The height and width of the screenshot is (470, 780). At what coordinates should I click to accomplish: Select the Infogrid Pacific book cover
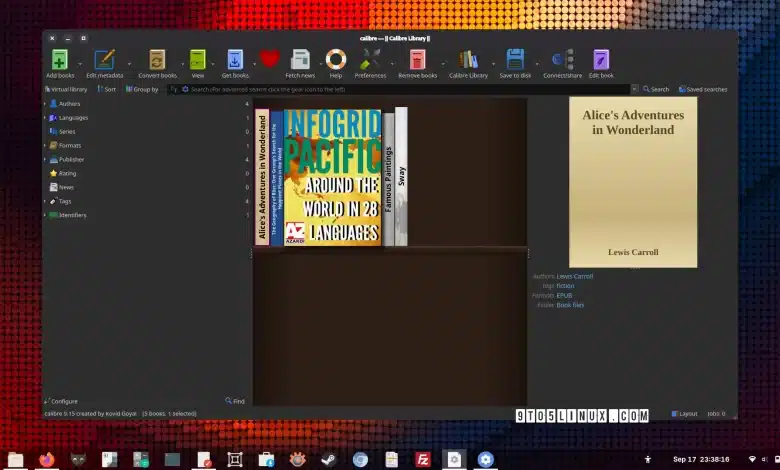332,178
